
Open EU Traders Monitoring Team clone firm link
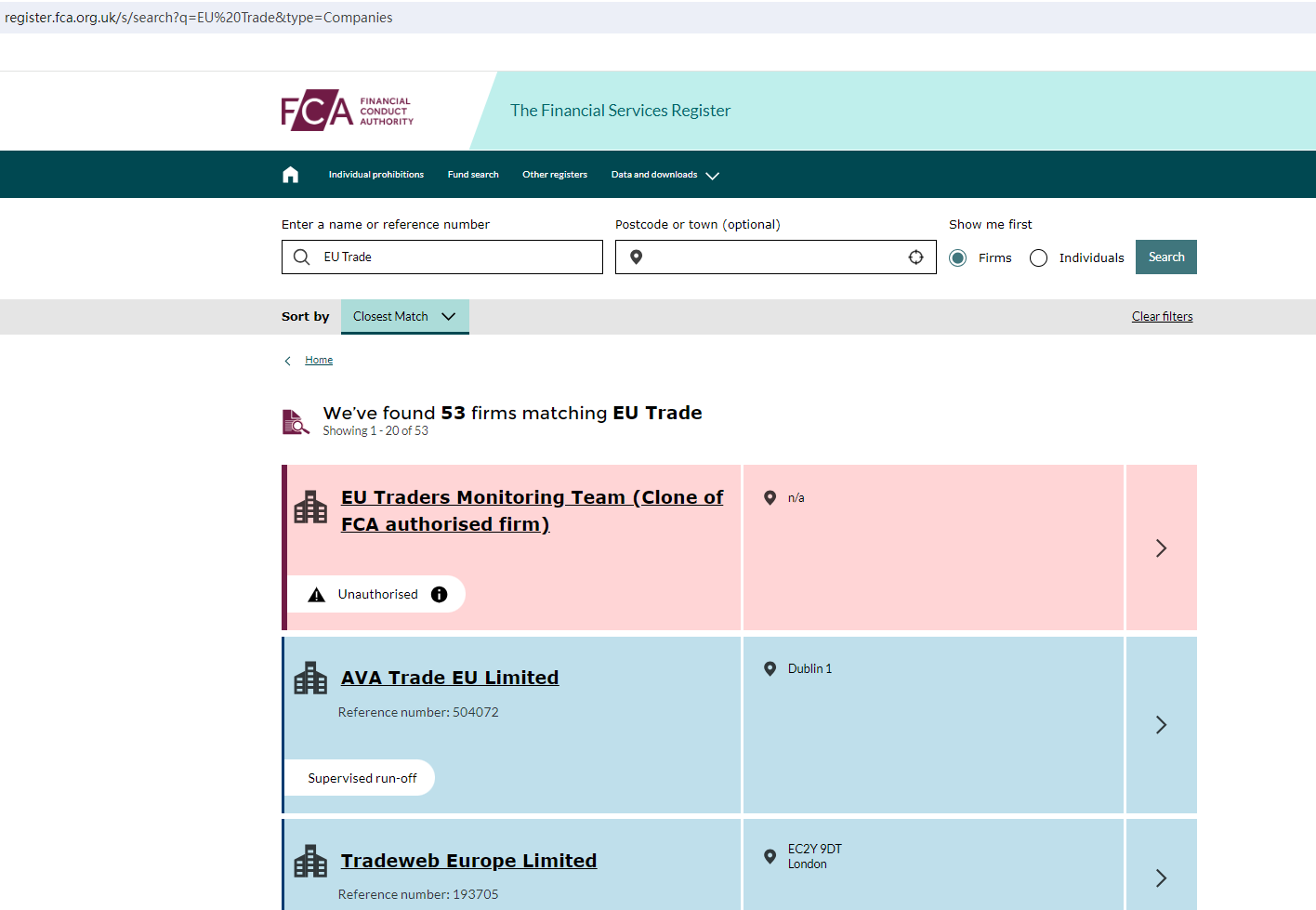(533, 511)
